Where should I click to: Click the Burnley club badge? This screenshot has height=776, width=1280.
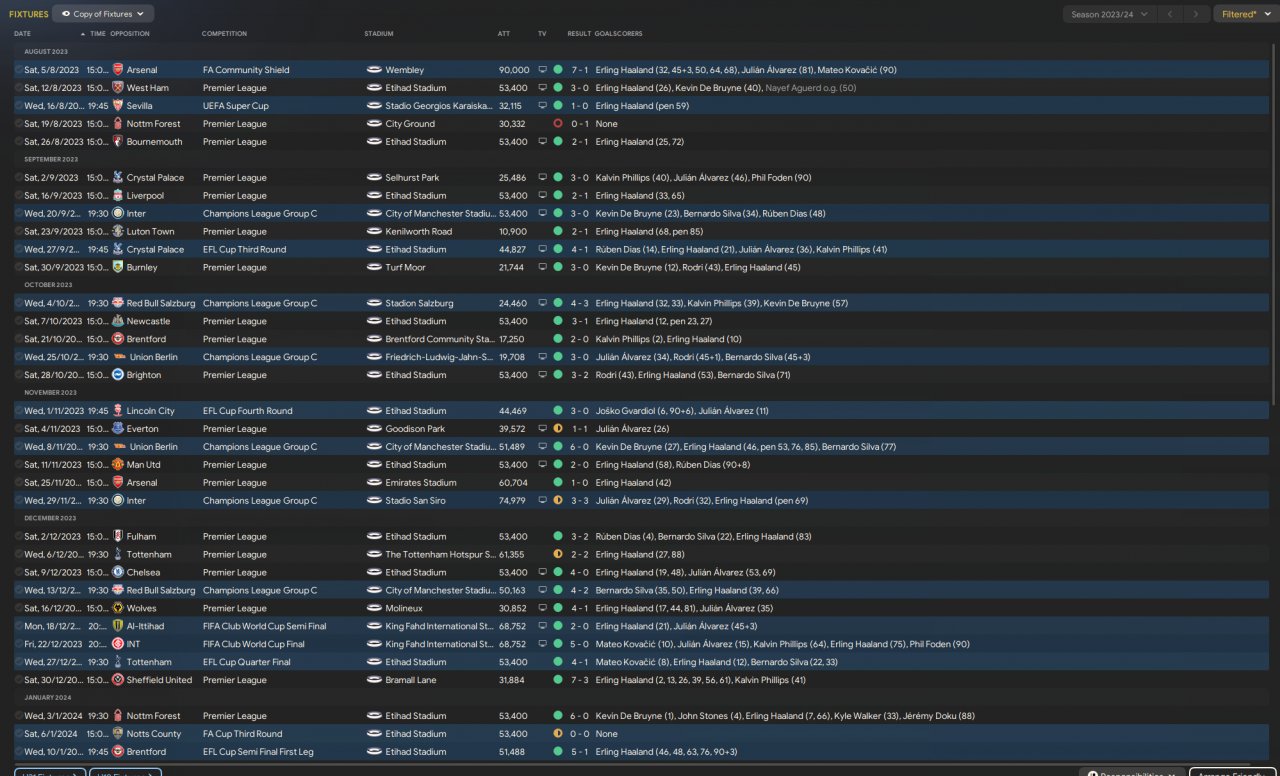tap(118, 268)
